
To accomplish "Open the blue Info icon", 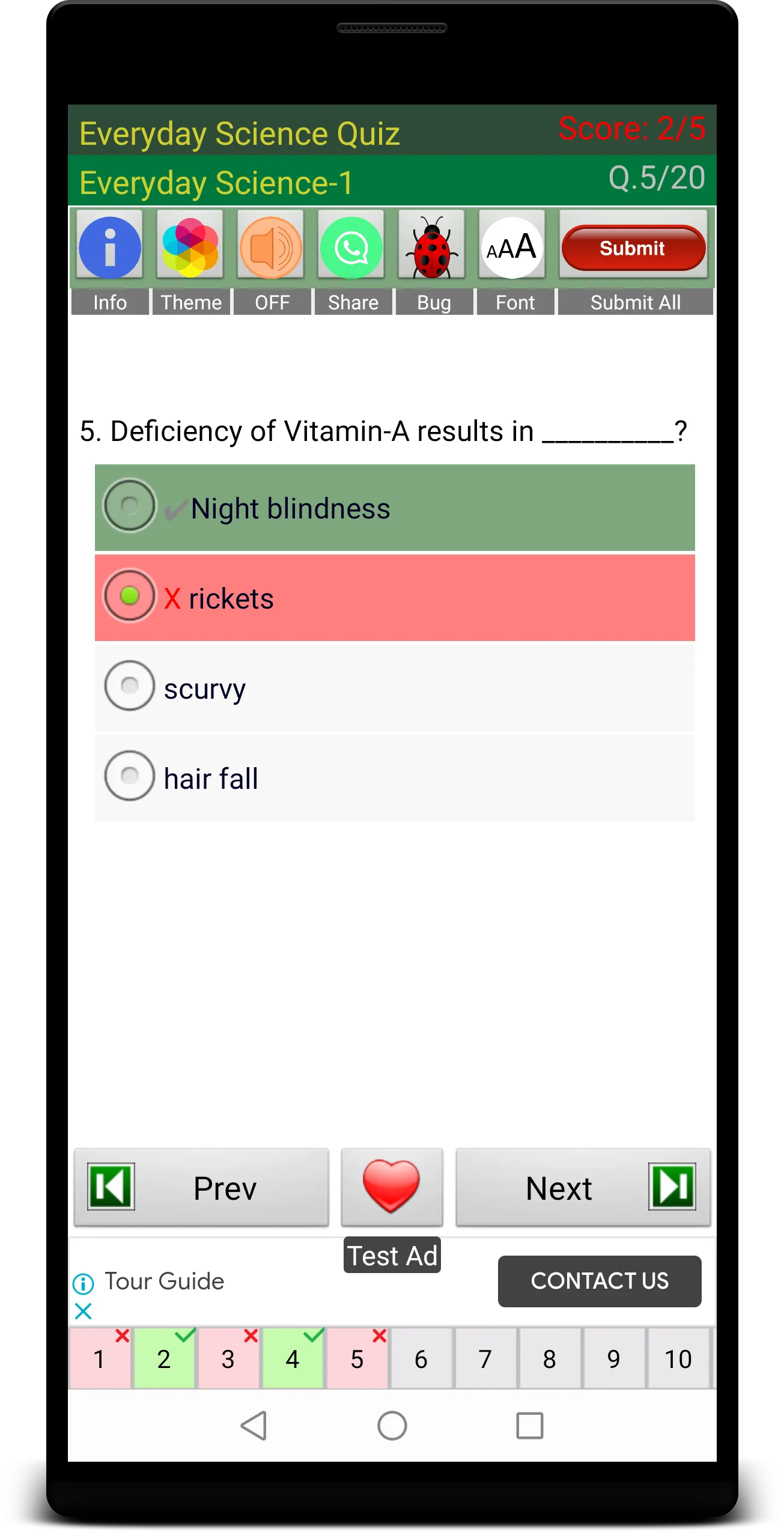I will (x=110, y=246).
